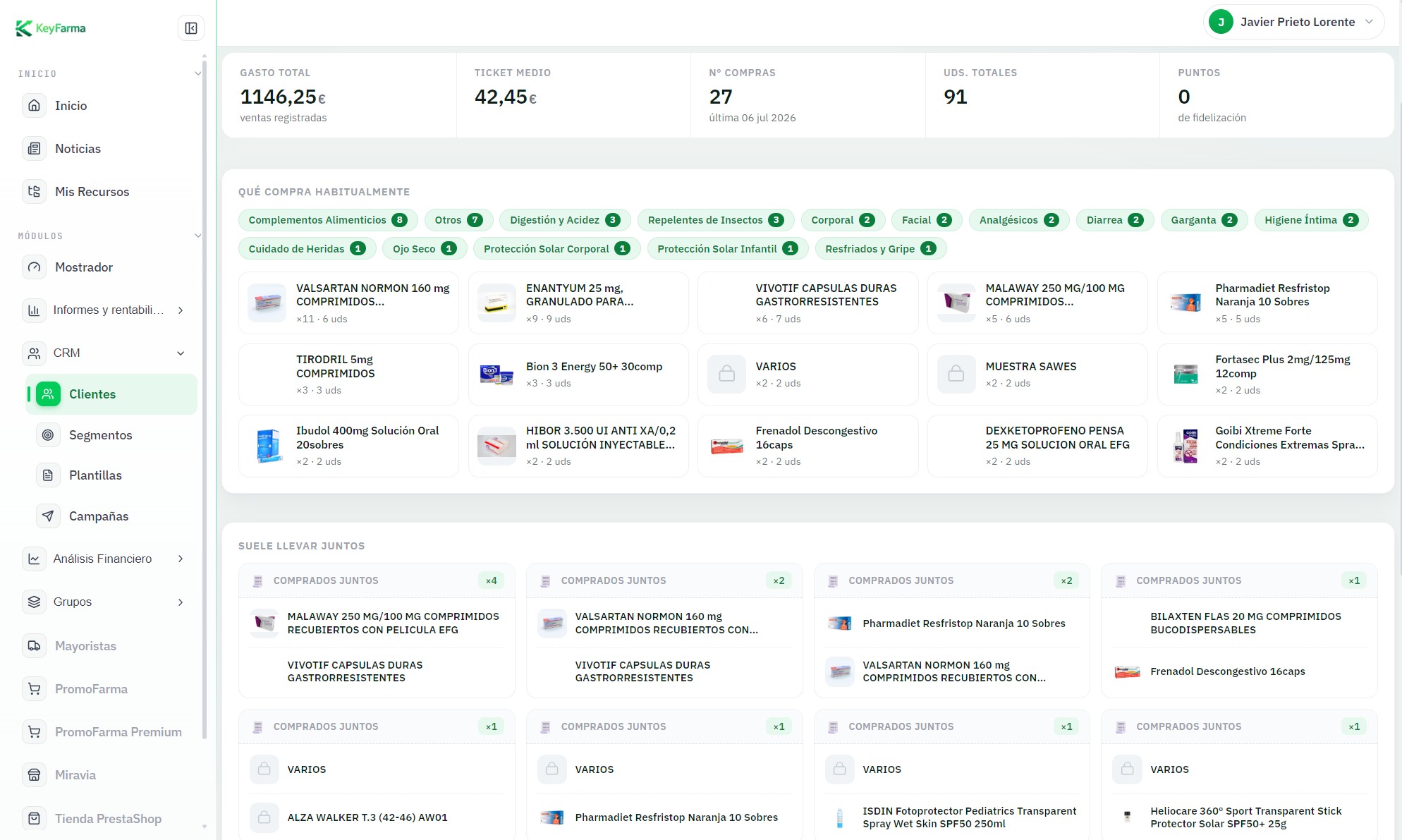The image size is (1402, 840).
Task: Collapse the MÓDULOS sidebar section
Action: [x=197, y=236]
